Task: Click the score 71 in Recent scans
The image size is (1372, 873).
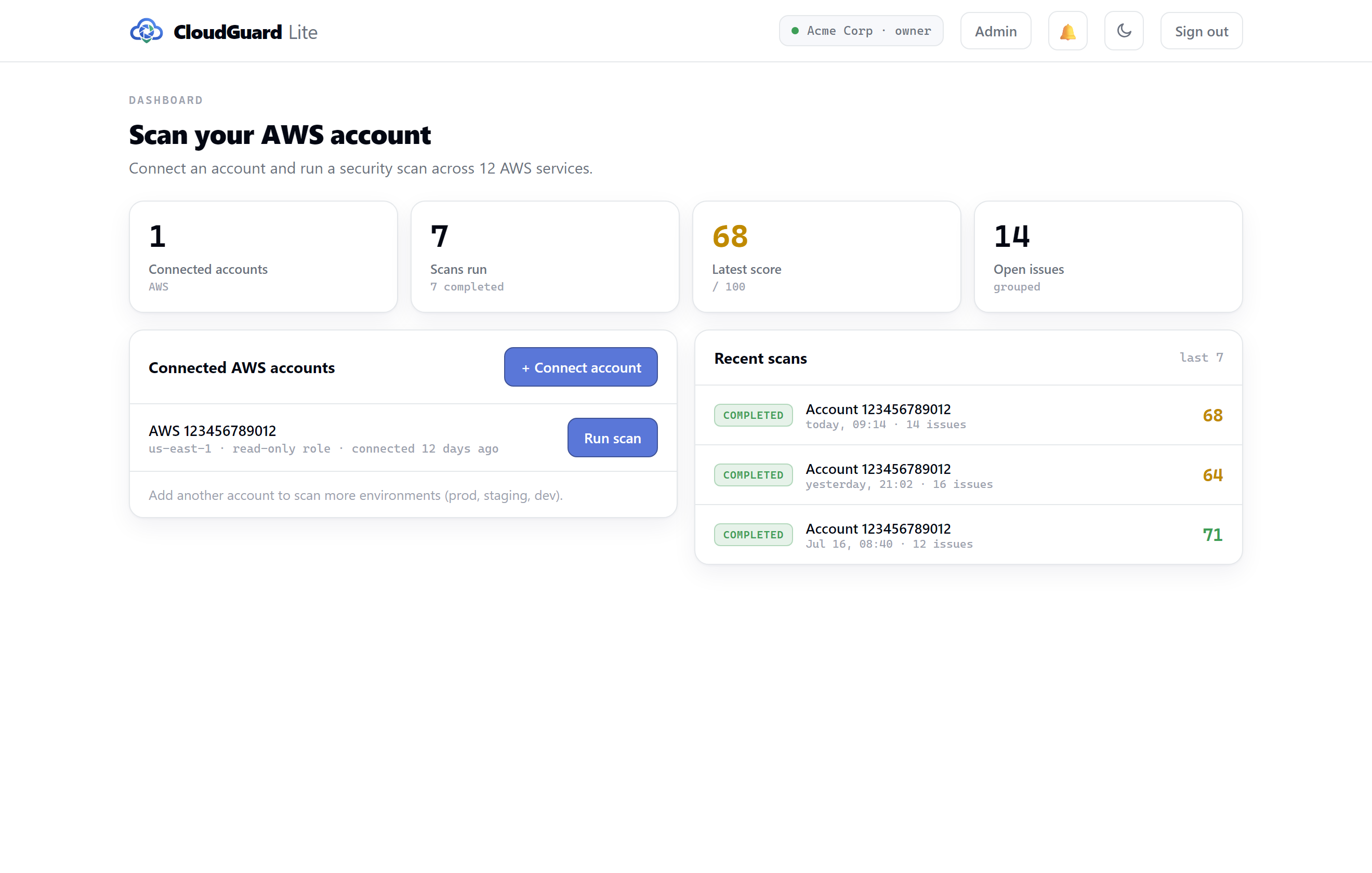Action: pos(1212,535)
